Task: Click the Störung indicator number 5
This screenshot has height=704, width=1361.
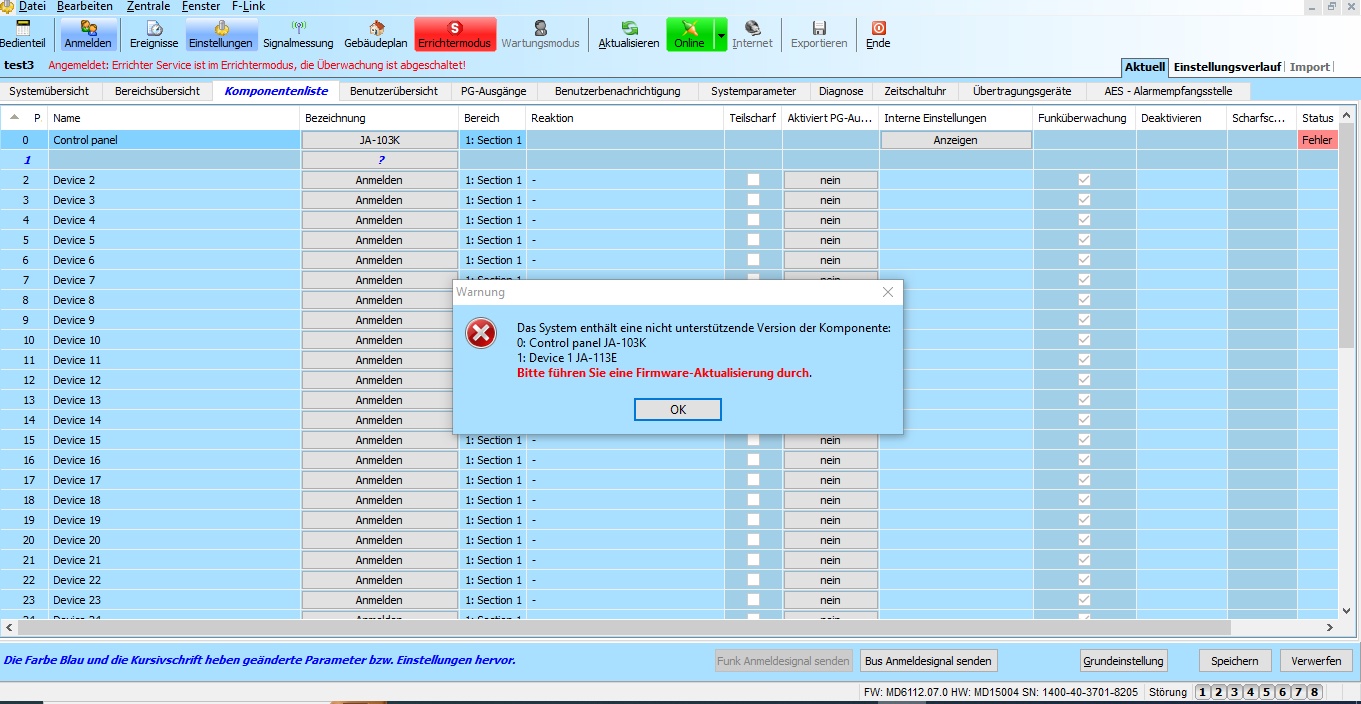Action: [1266, 692]
